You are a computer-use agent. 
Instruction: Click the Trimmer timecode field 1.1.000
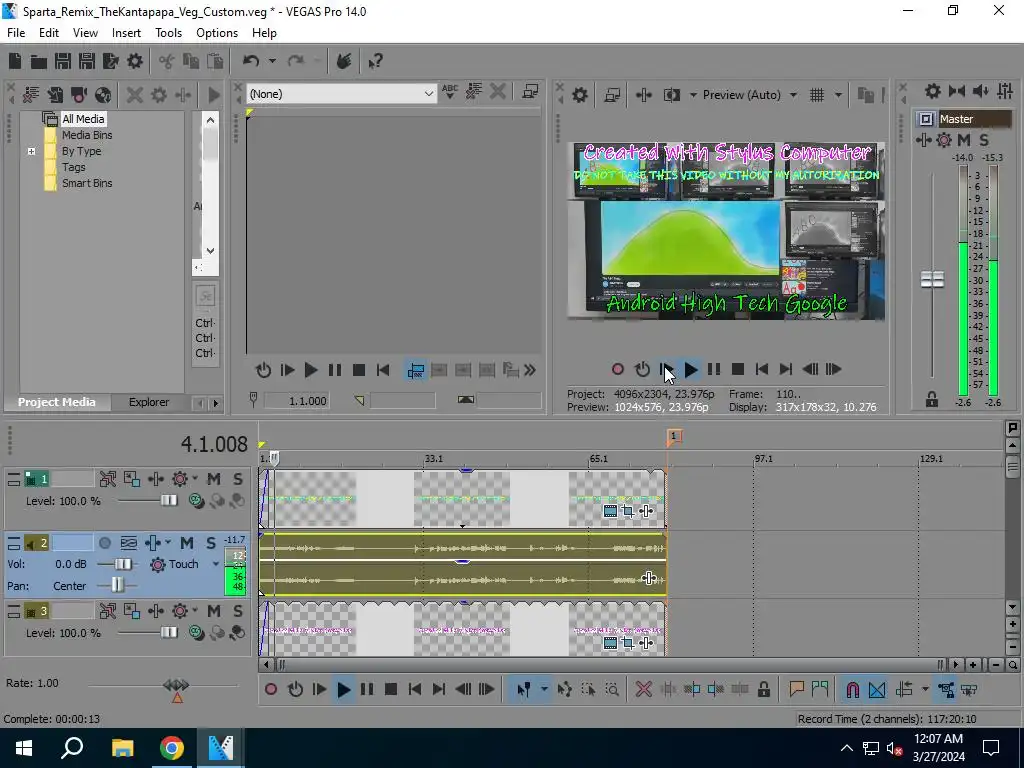[x=296, y=401]
